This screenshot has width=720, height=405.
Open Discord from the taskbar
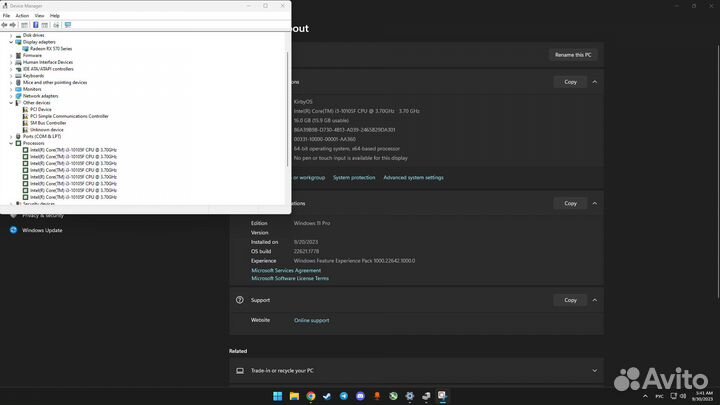360,396
